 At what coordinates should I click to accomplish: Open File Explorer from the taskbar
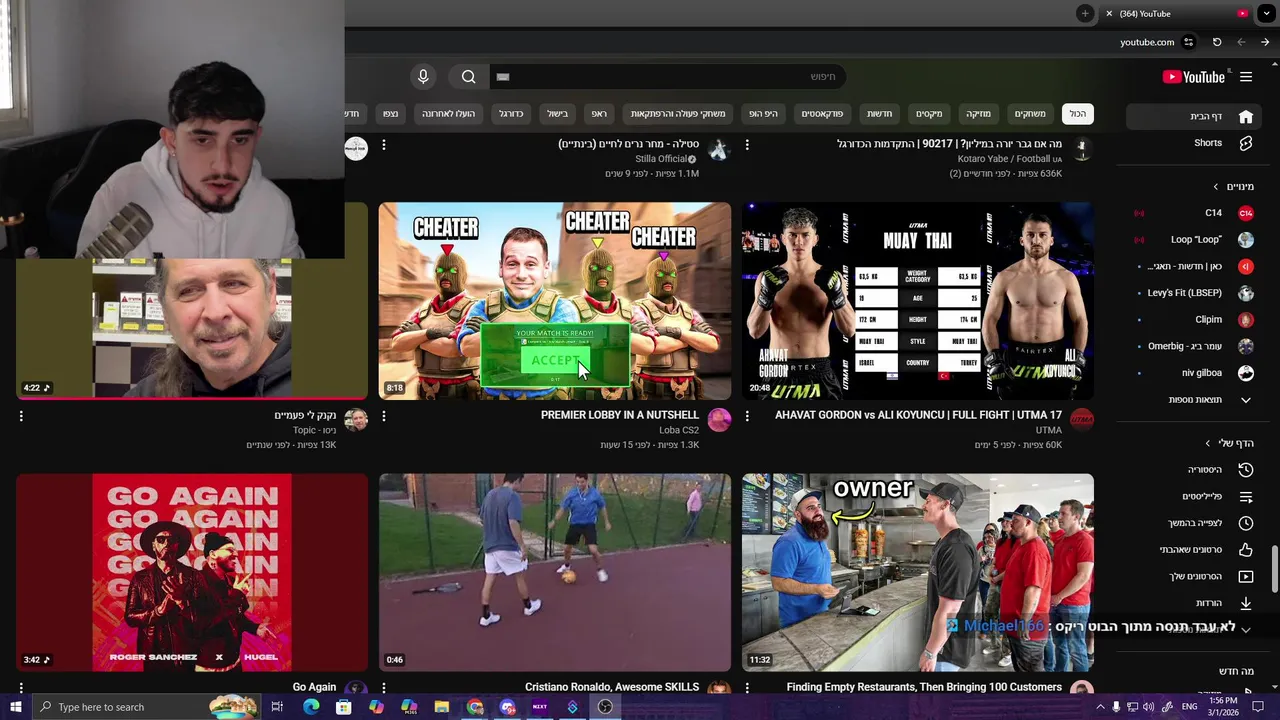441,707
